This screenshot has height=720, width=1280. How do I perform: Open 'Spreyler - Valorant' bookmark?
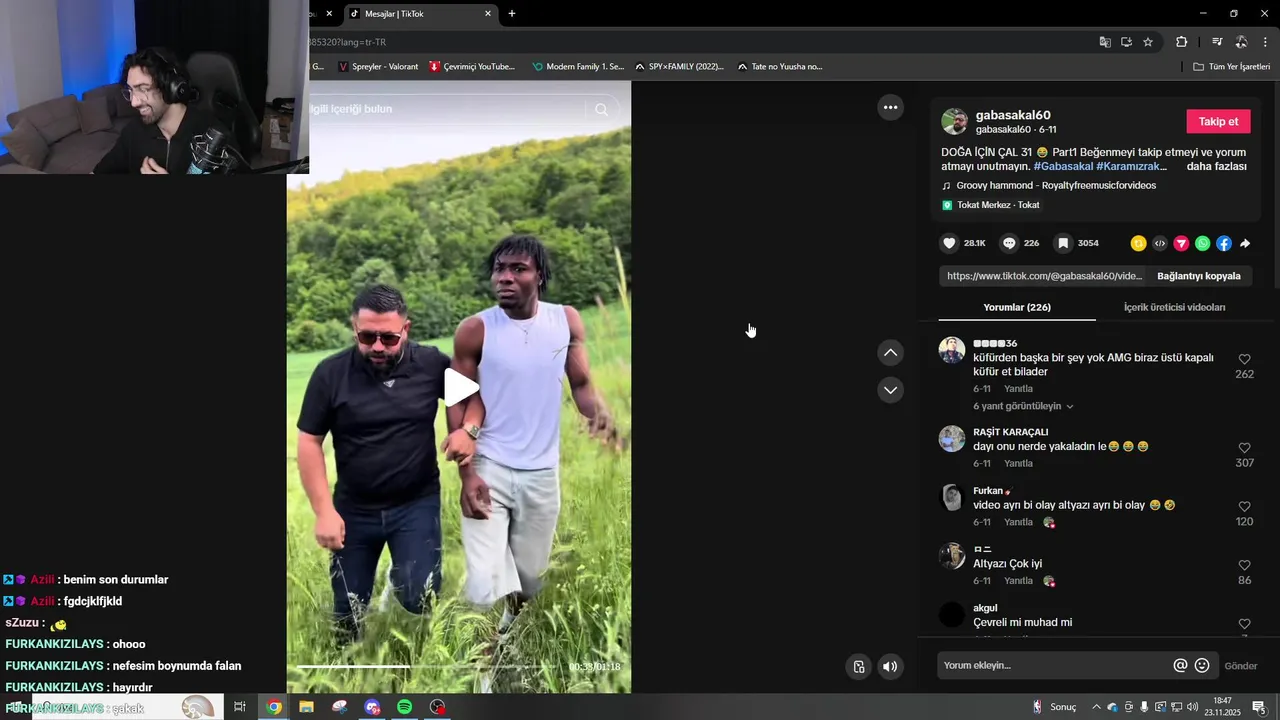point(376,67)
